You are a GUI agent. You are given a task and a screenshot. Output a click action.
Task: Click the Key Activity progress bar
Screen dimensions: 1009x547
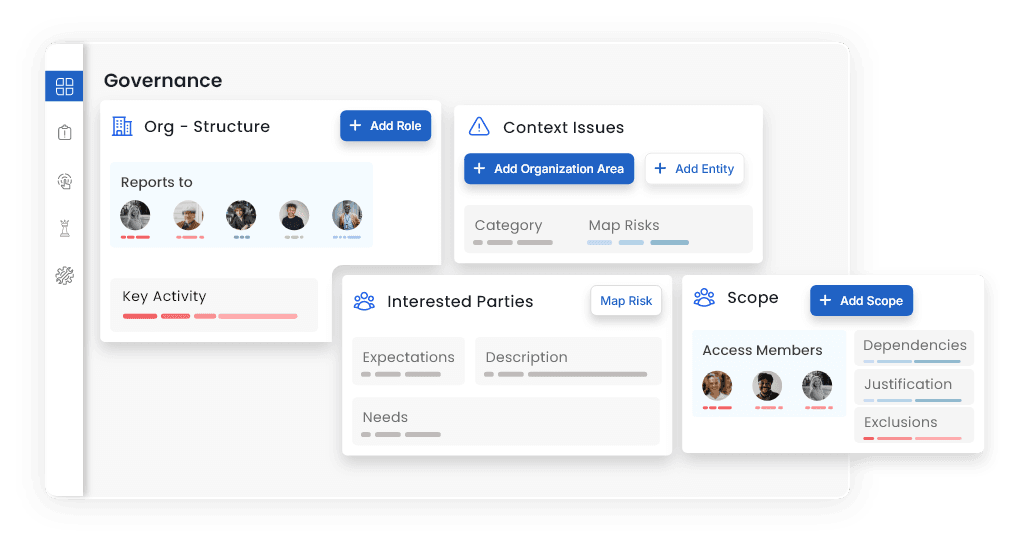coord(210,316)
